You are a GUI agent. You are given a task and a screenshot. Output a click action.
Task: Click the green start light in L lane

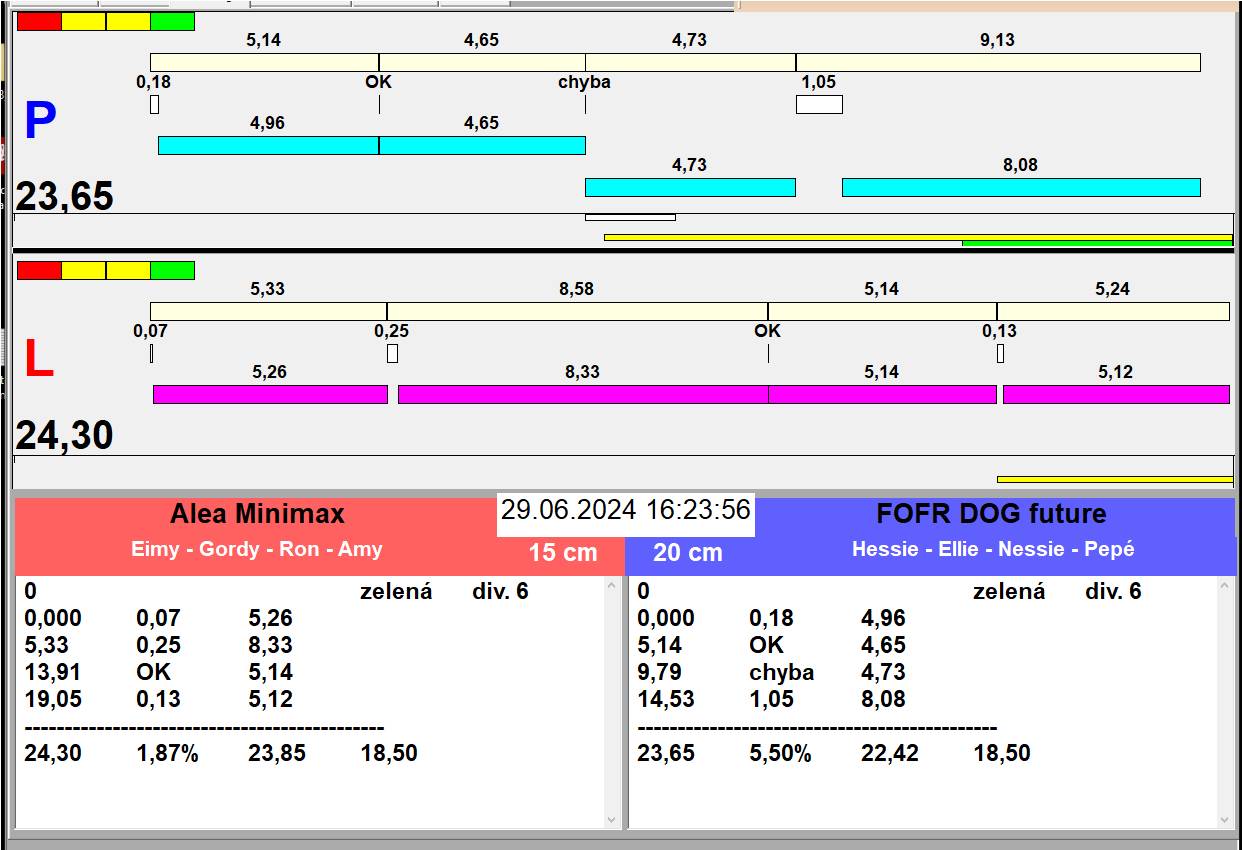[172, 270]
